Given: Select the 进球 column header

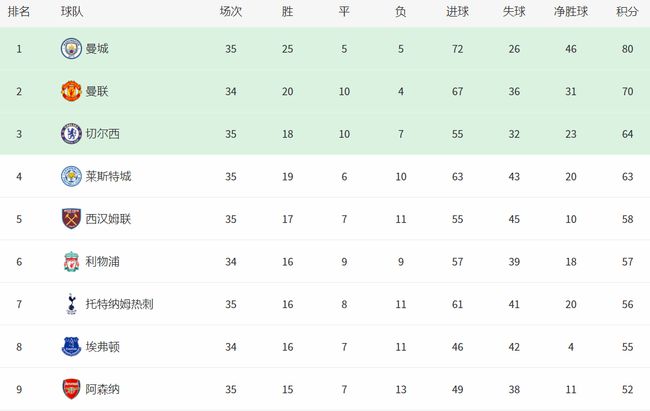Looking at the screenshot, I should click(457, 12).
